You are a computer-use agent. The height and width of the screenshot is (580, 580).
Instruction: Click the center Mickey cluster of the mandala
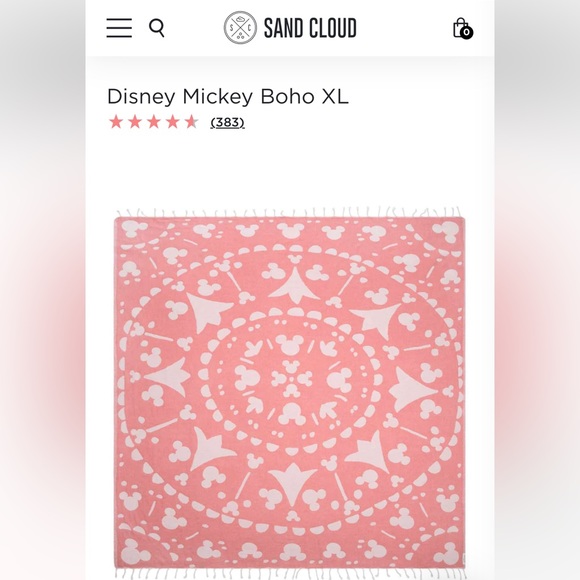(290, 378)
